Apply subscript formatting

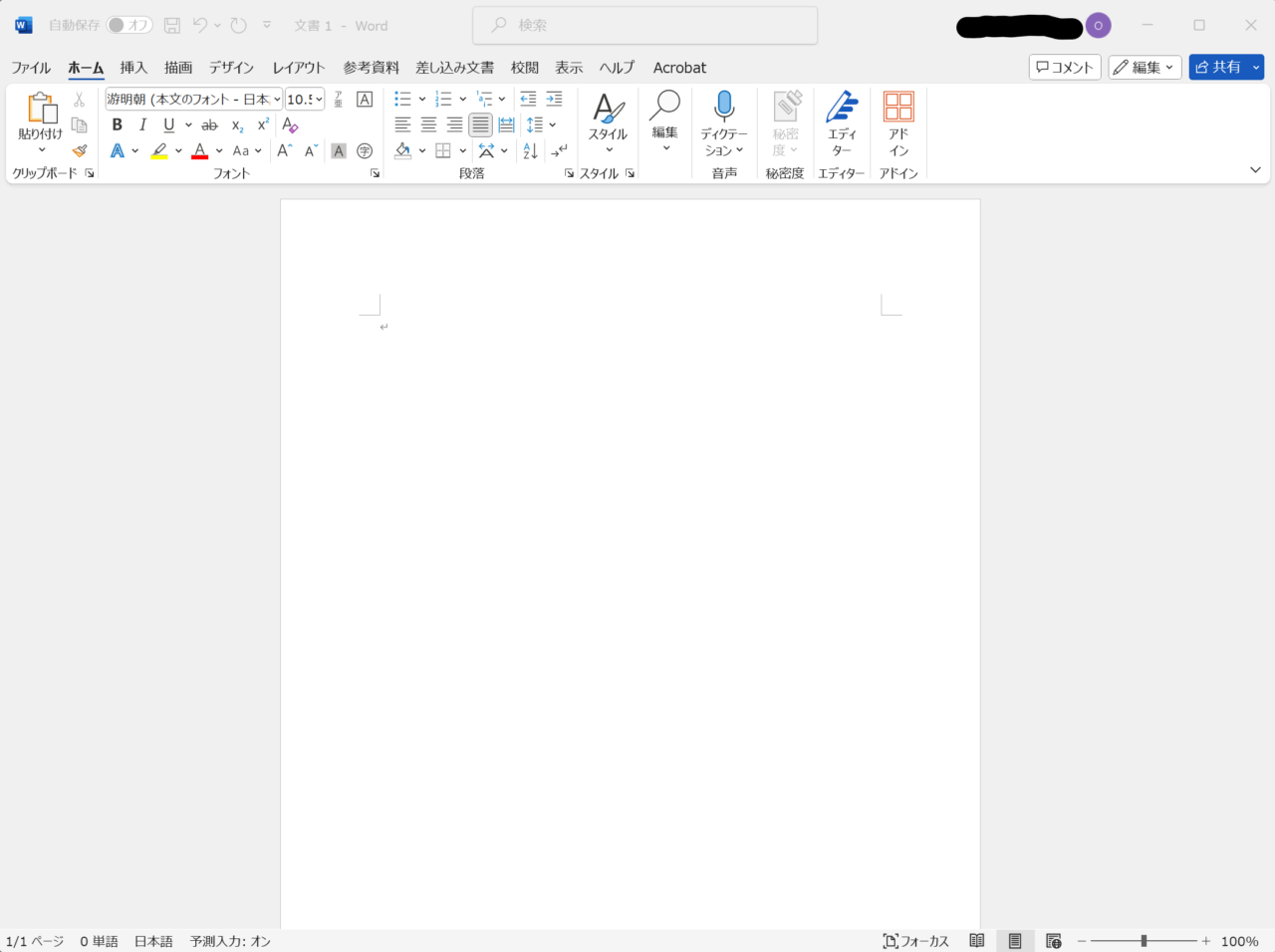click(x=238, y=125)
